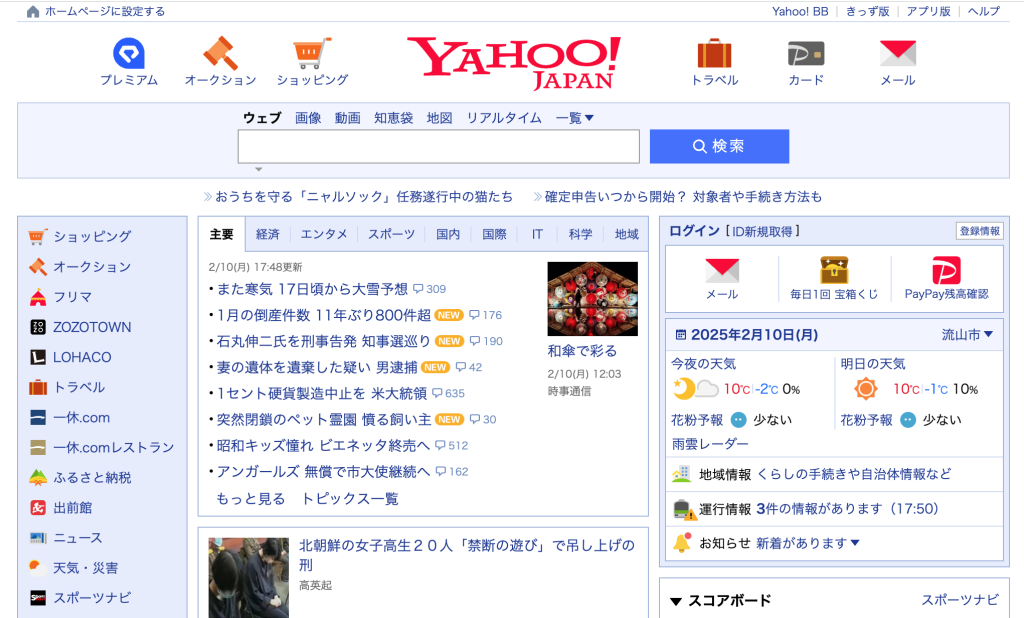
Task: Open トラベル via the suitcase icon
Action: [714, 52]
